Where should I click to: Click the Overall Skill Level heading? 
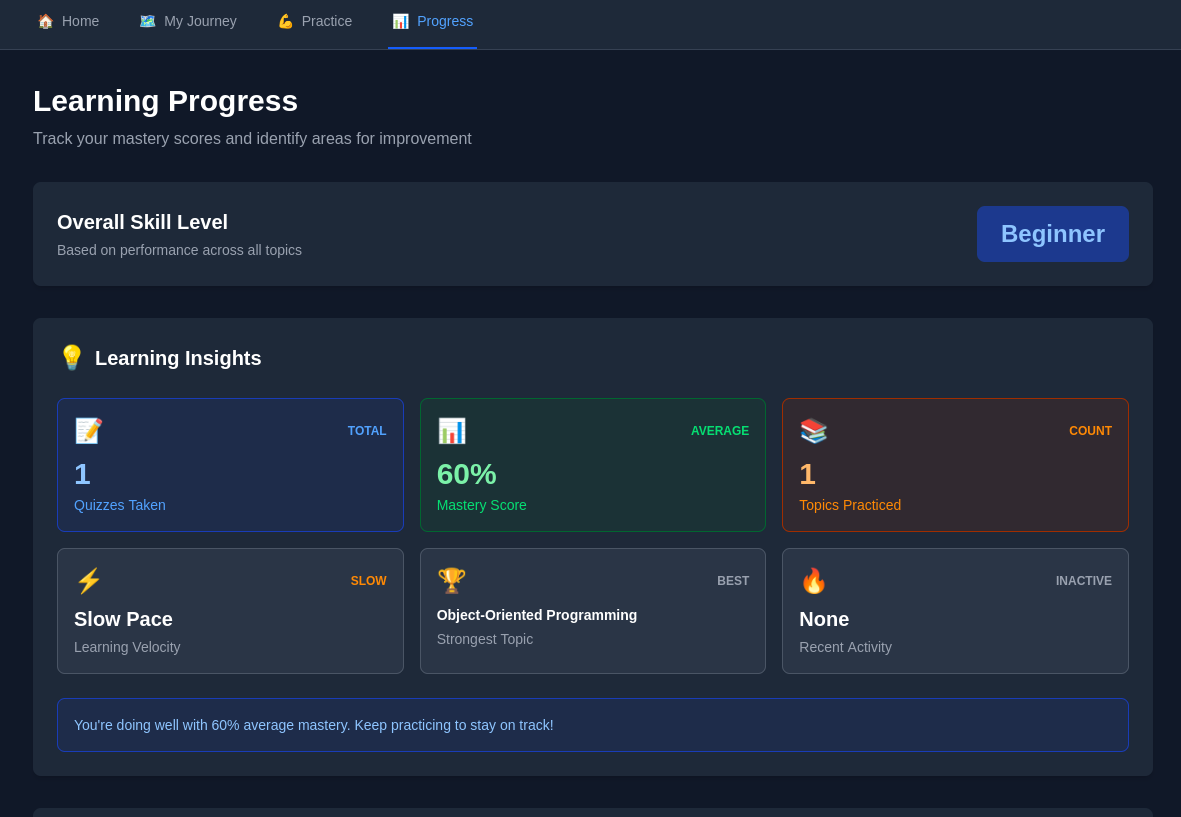coord(142,222)
